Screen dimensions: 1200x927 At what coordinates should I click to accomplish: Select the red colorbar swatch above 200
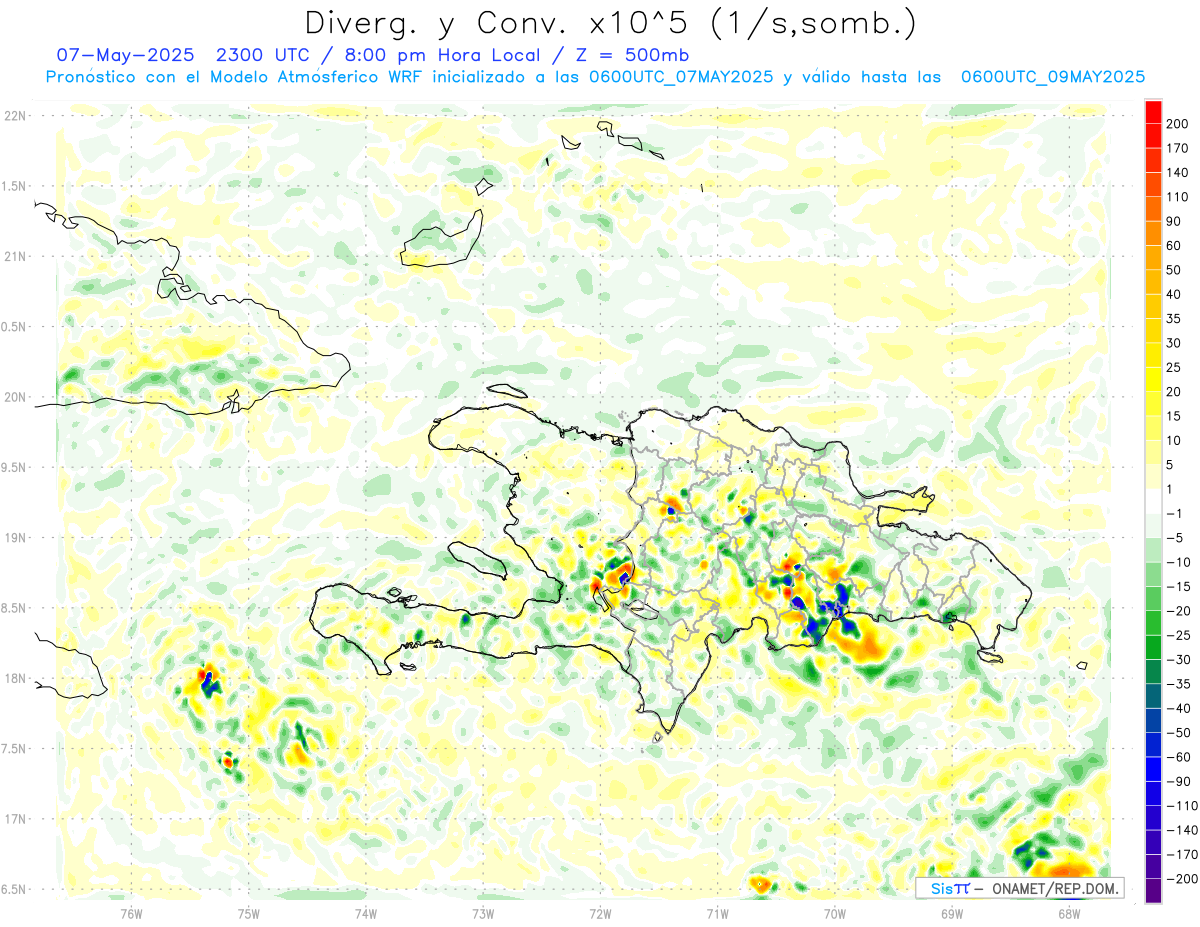tap(1153, 111)
